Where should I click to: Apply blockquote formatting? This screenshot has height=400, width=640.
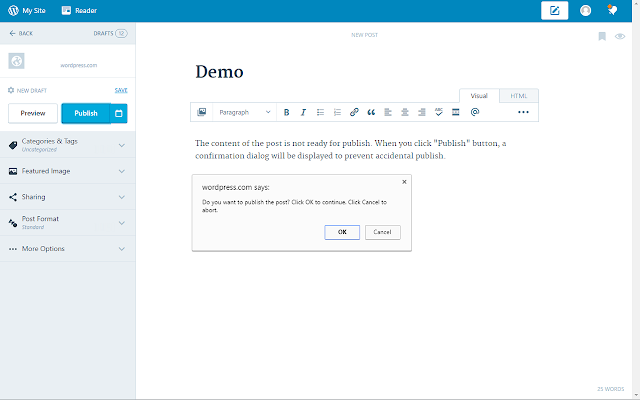click(x=371, y=112)
